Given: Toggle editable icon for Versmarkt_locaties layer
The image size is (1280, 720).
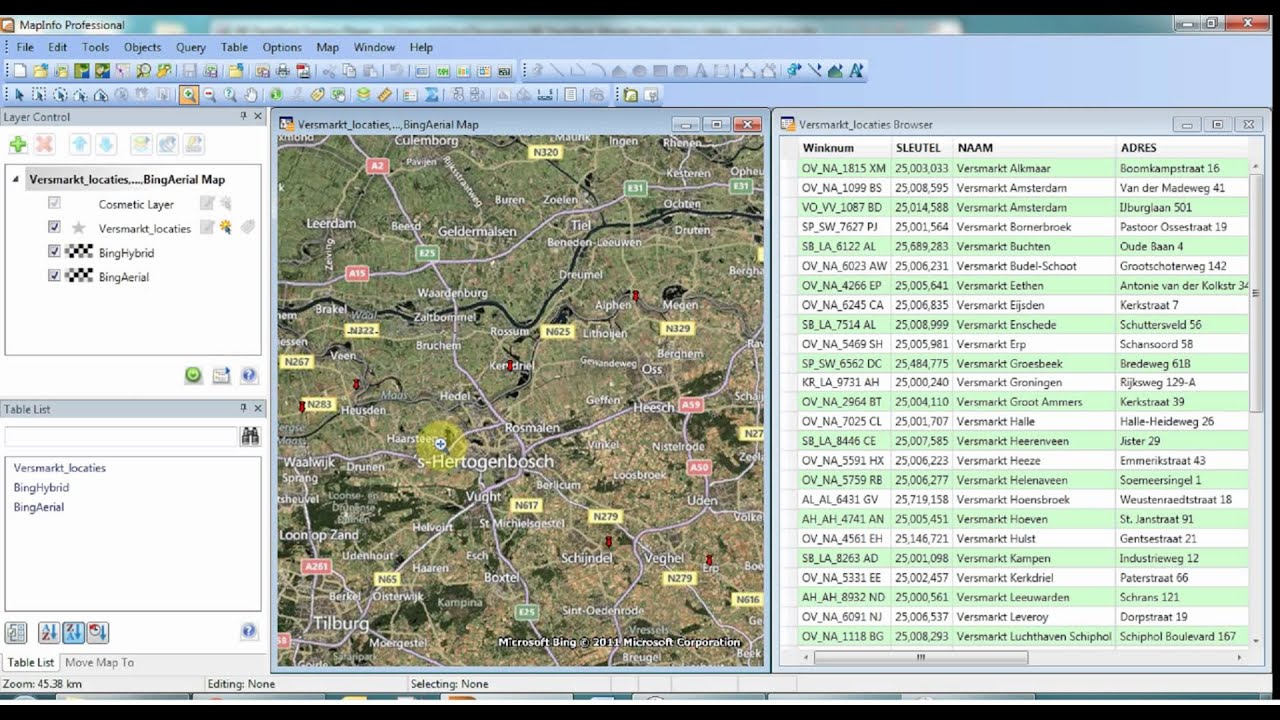Looking at the screenshot, I should (x=206, y=228).
